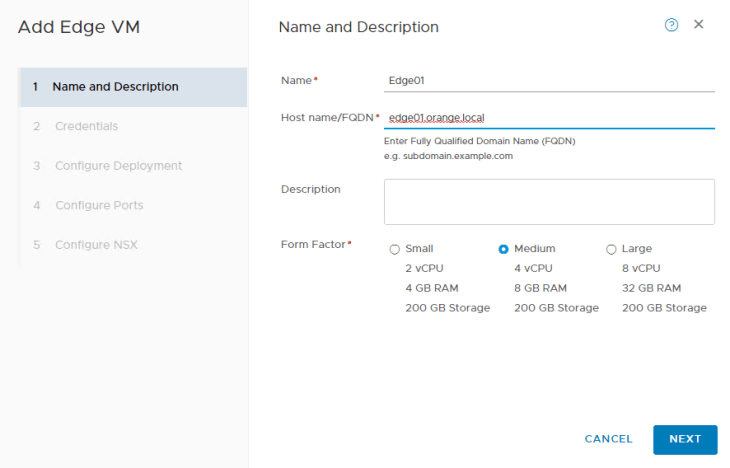The height and width of the screenshot is (468, 730).
Task: Jump to the Configure Deployment step
Action: (x=118, y=166)
